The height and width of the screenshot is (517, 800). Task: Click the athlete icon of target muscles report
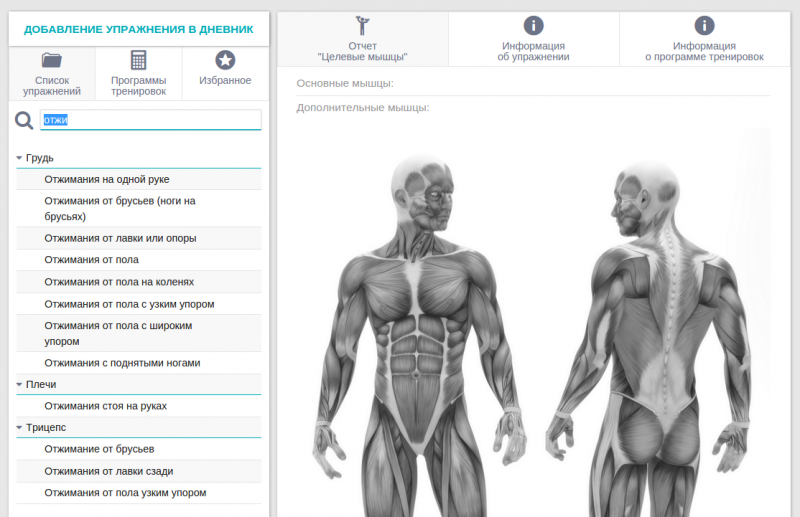(x=362, y=26)
